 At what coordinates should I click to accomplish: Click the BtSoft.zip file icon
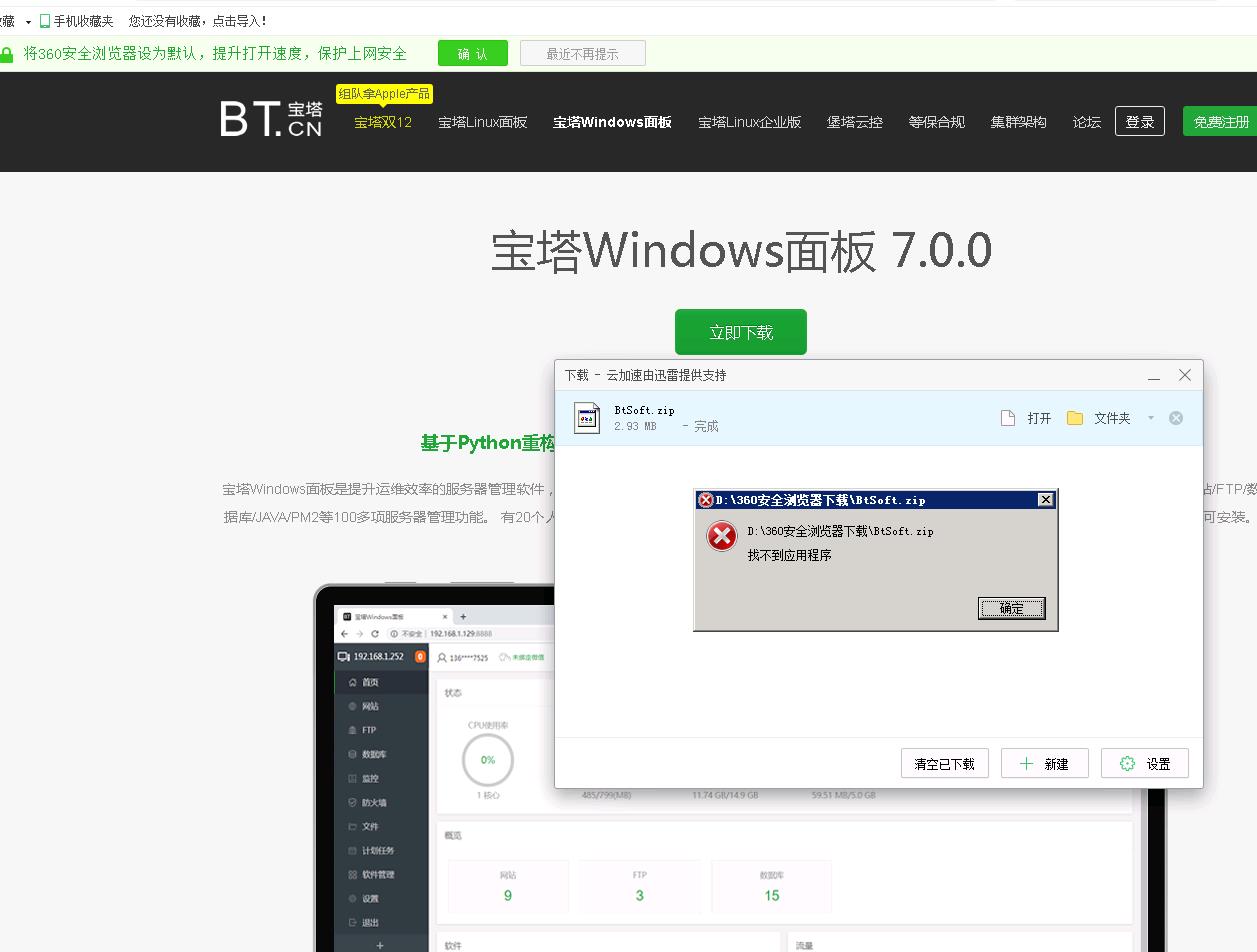(x=587, y=418)
